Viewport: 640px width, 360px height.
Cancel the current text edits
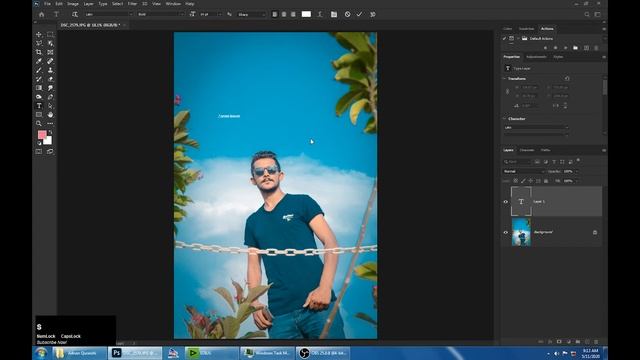point(347,14)
